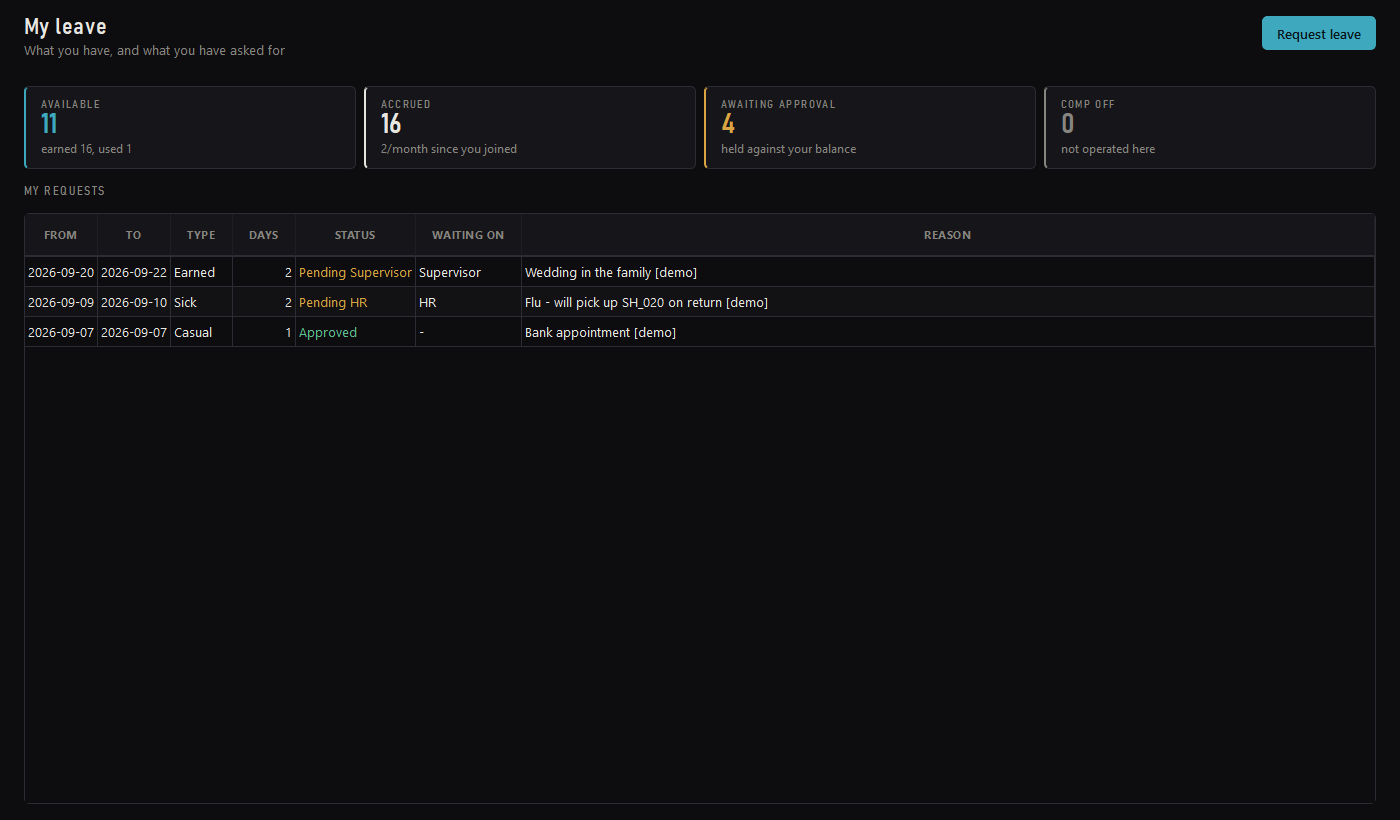The image size is (1400, 820).
Task: Click the MY REQUESTS section label
Action: [64, 190]
